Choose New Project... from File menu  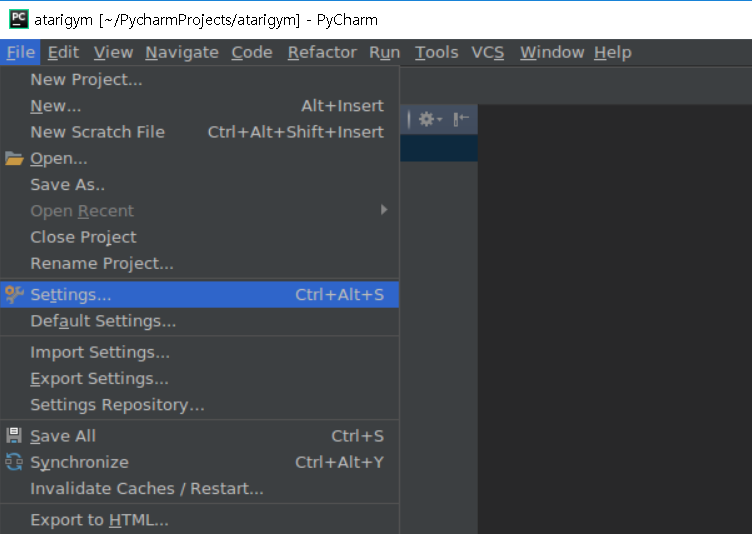(200, 80)
